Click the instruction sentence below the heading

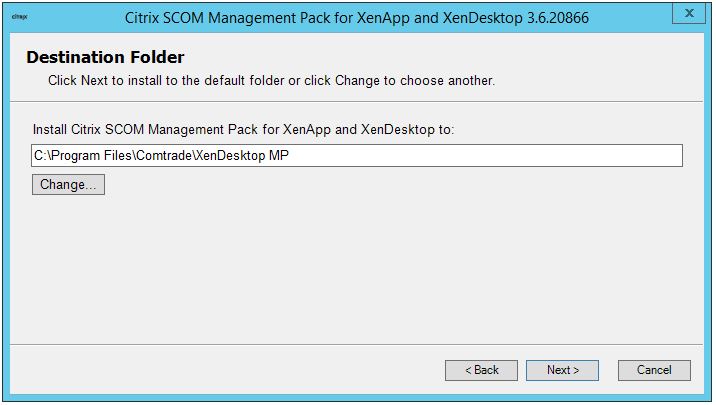pyautogui.click(x=271, y=80)
